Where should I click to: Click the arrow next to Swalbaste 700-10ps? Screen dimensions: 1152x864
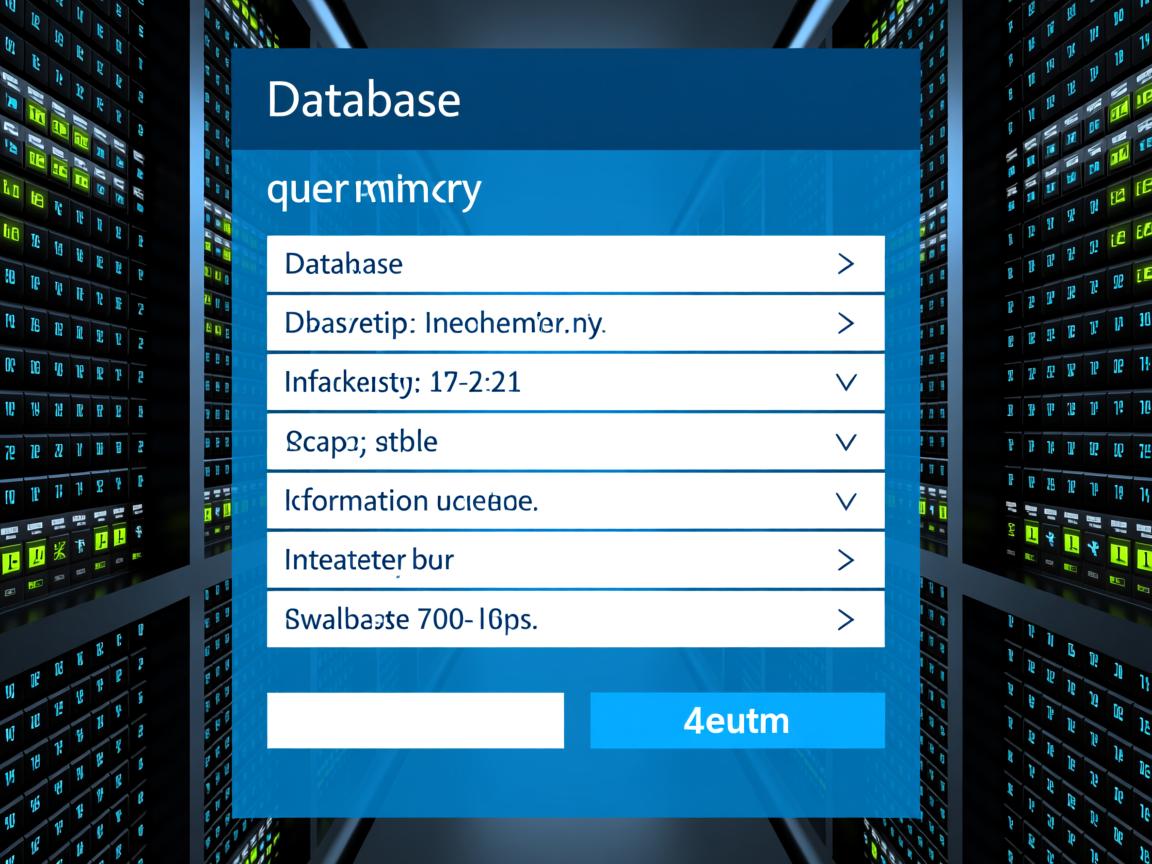[845, 619]
